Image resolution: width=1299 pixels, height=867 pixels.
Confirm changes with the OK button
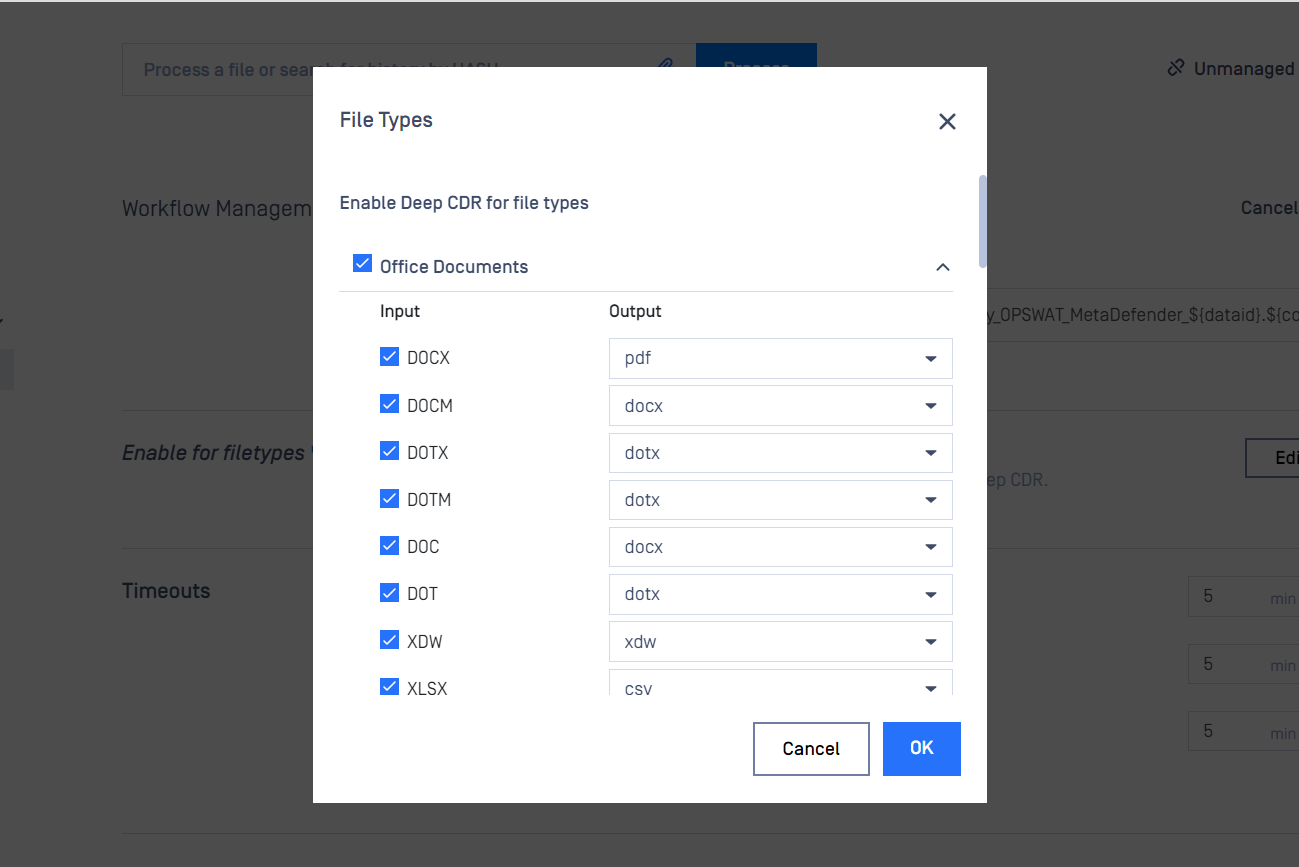(x=921, y=748)
